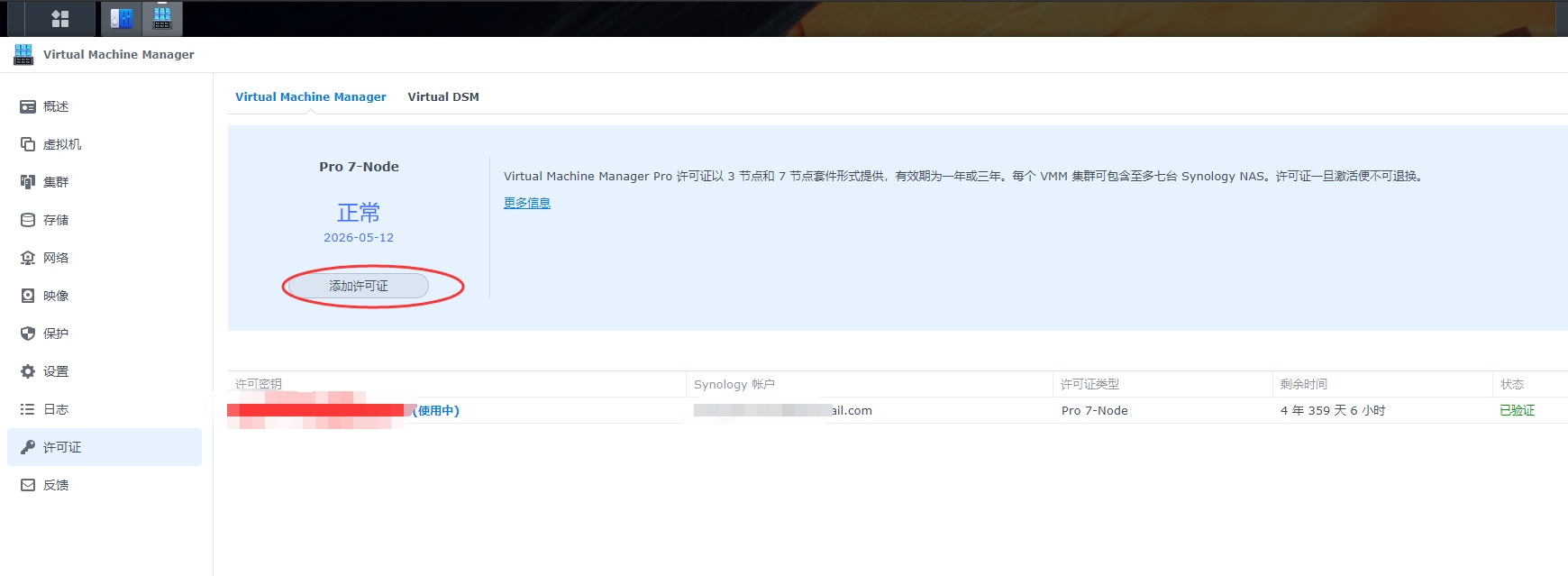Show the 日志 log list icon
Image resolution: width=1568 pixels, height=576 pixels.
[x=28, y=409]
